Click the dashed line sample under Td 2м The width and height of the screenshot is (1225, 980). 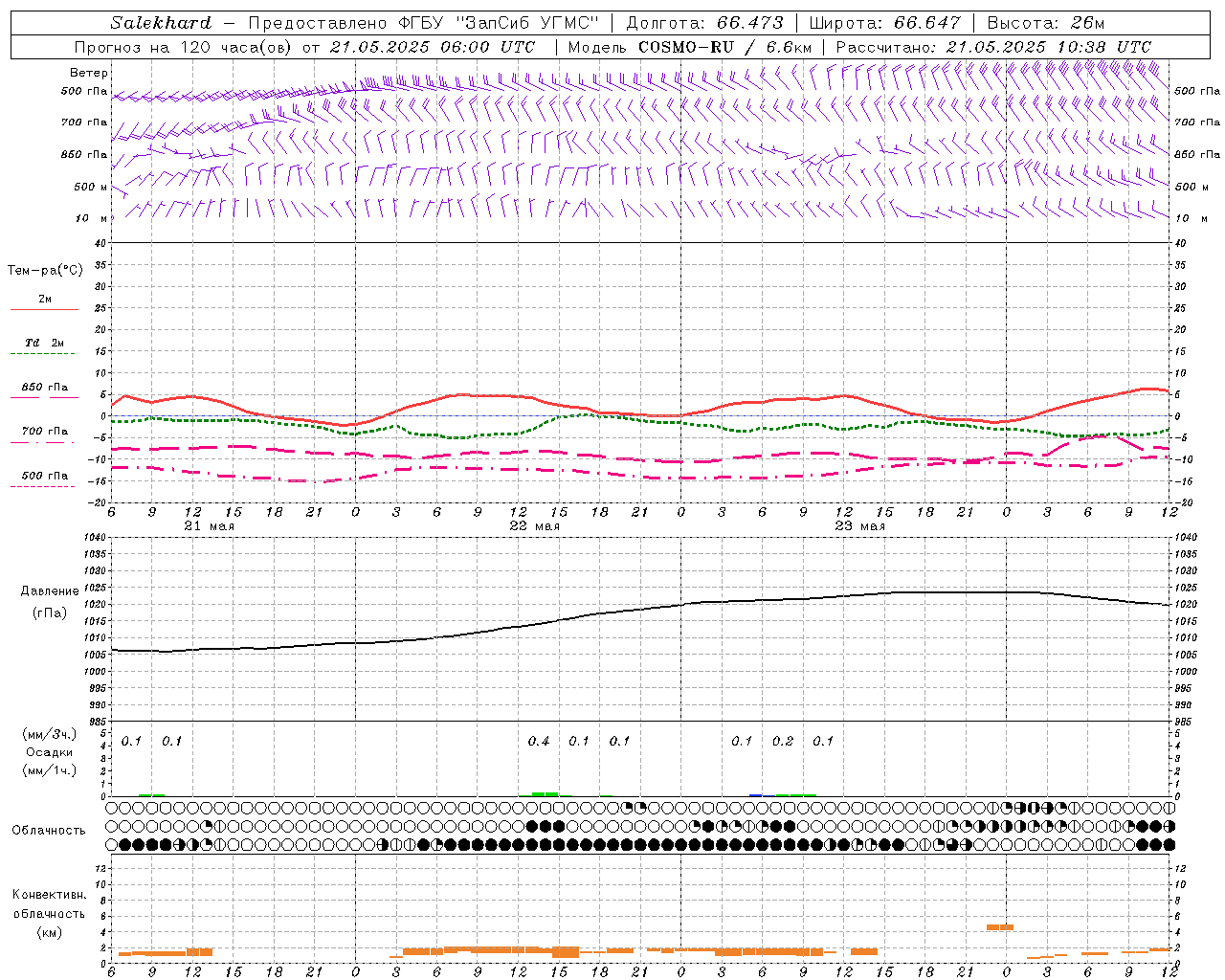tap(45, 353)
